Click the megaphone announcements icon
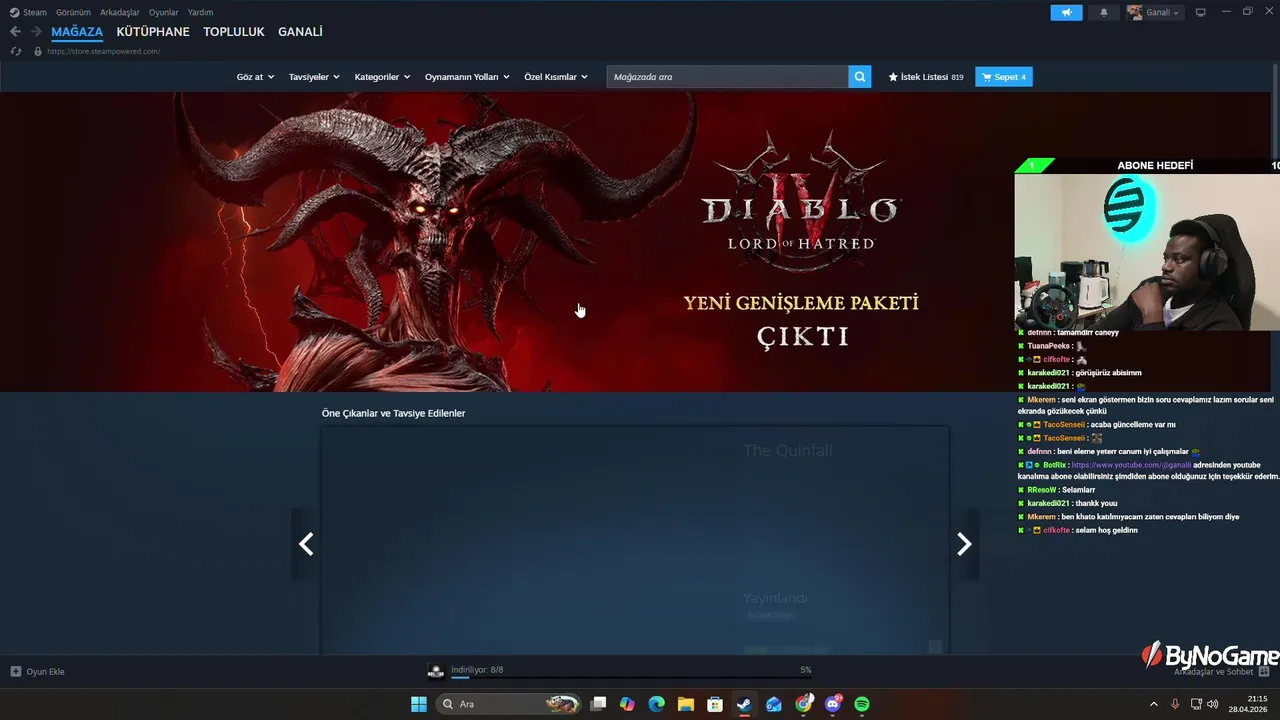The image size is (1280, 720). tap(1066, 12)
